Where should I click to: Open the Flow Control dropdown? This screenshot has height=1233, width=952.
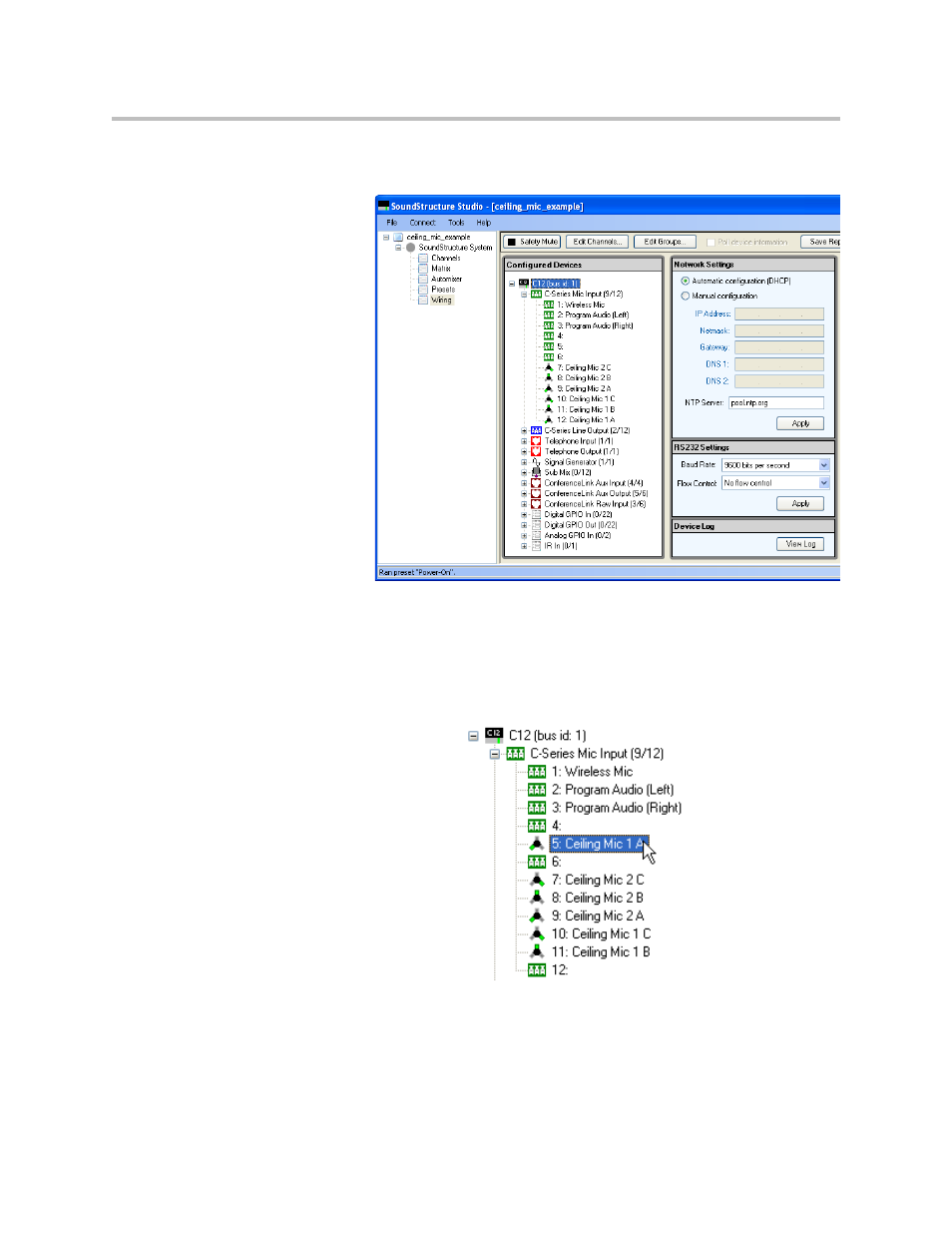pyautogui.click(x=824, y=483)
